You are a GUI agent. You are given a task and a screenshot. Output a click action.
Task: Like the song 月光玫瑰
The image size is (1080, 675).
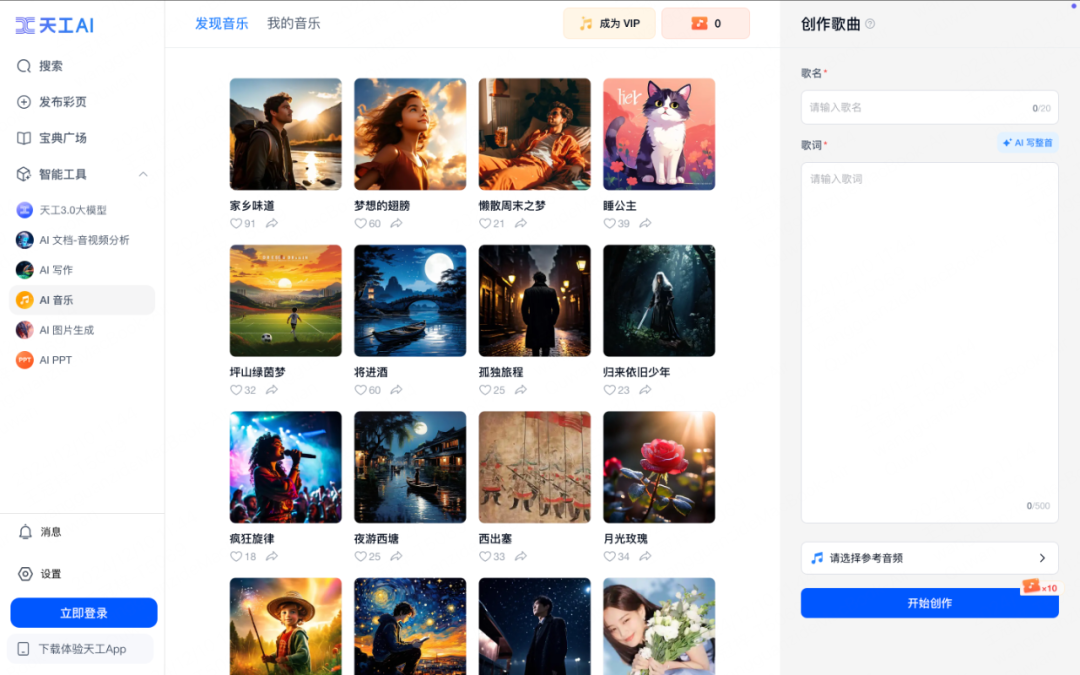pyautogui.click(x=610, y=557)
